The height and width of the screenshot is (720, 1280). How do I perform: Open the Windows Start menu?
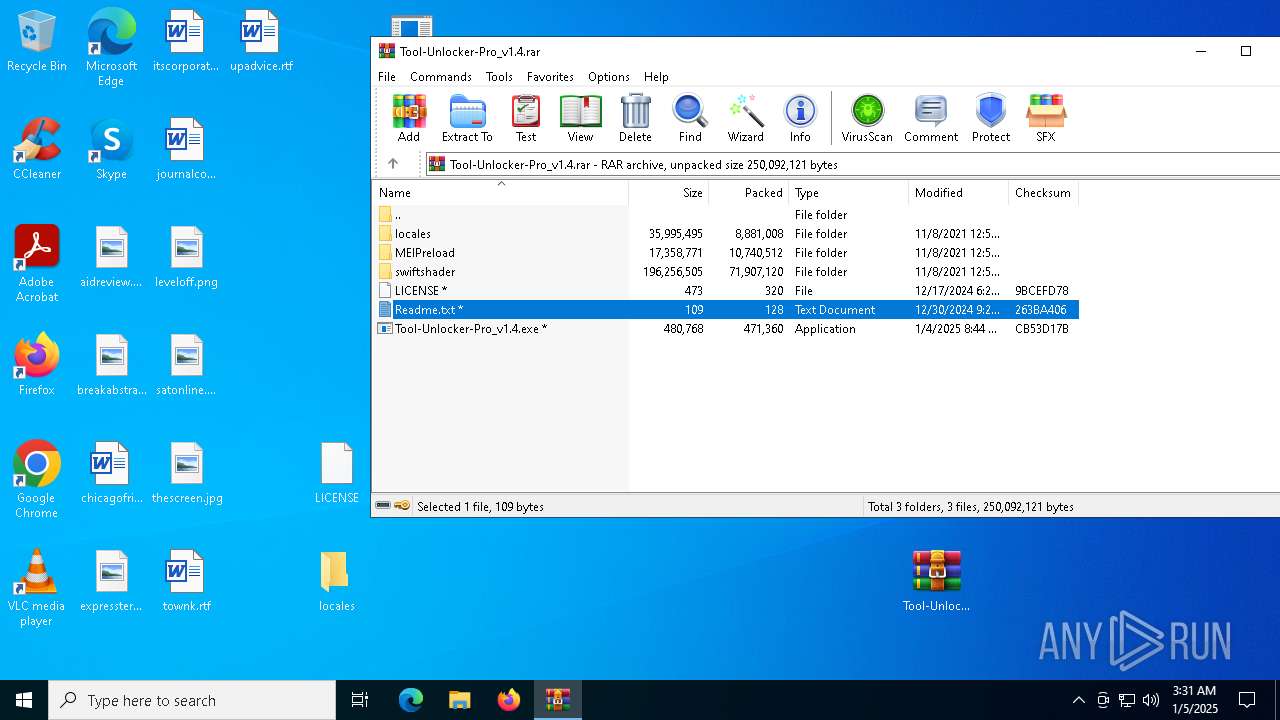point(24,700)
